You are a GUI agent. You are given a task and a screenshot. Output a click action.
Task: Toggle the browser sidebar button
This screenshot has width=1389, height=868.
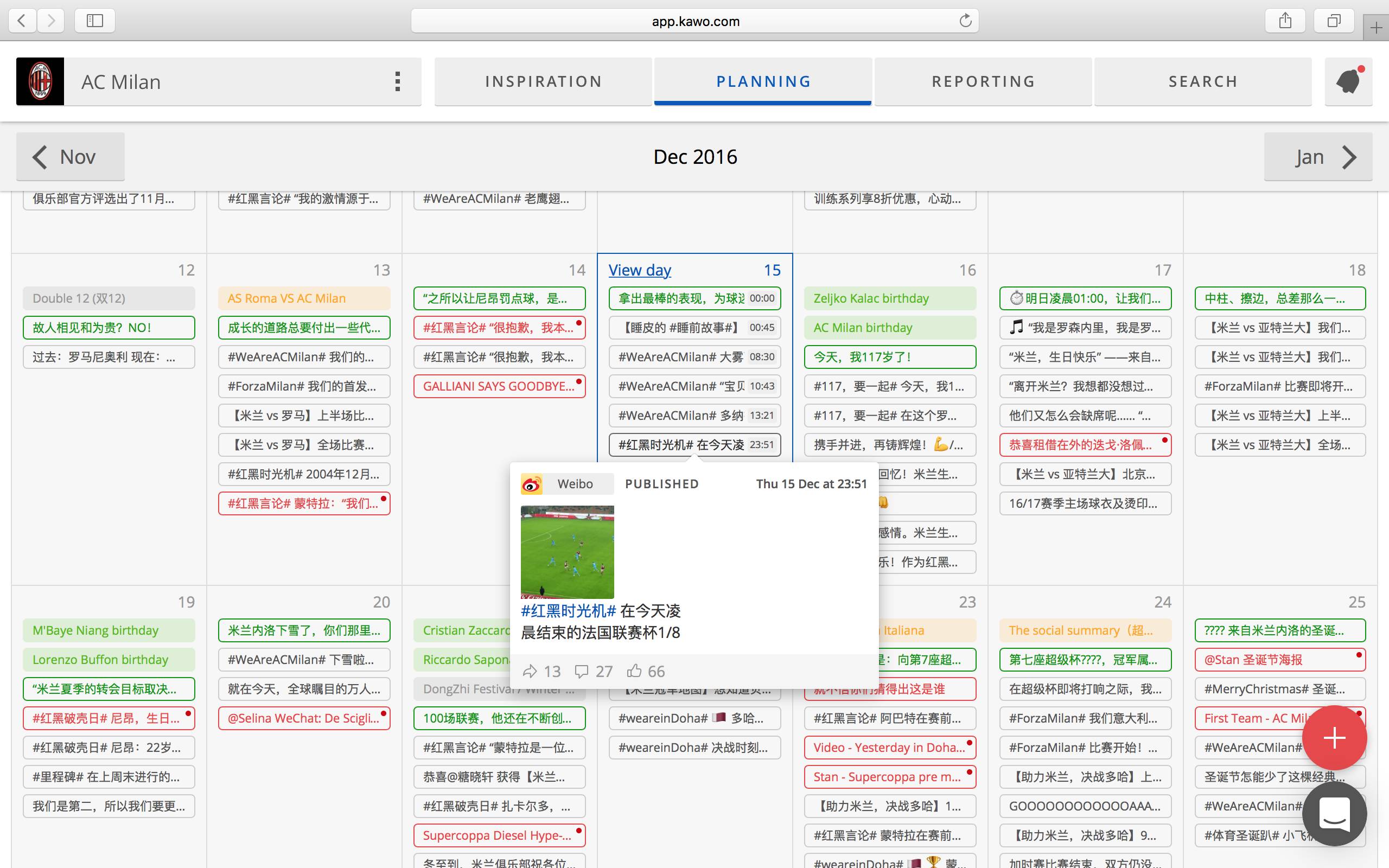coord(95,21)
